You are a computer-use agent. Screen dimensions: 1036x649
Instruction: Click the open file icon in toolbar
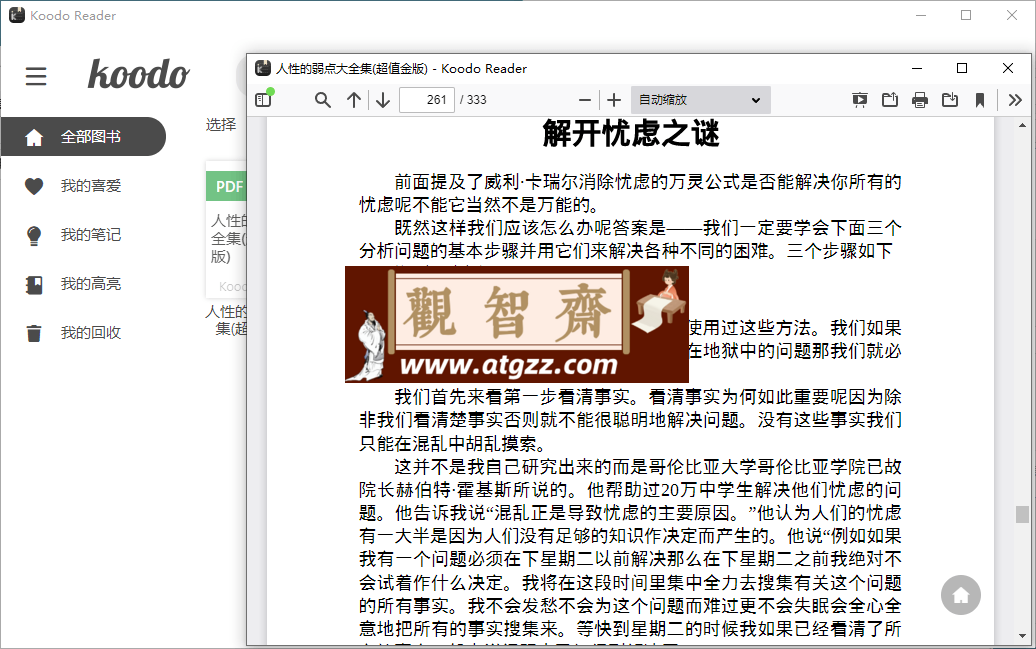[x=890, y=100]
